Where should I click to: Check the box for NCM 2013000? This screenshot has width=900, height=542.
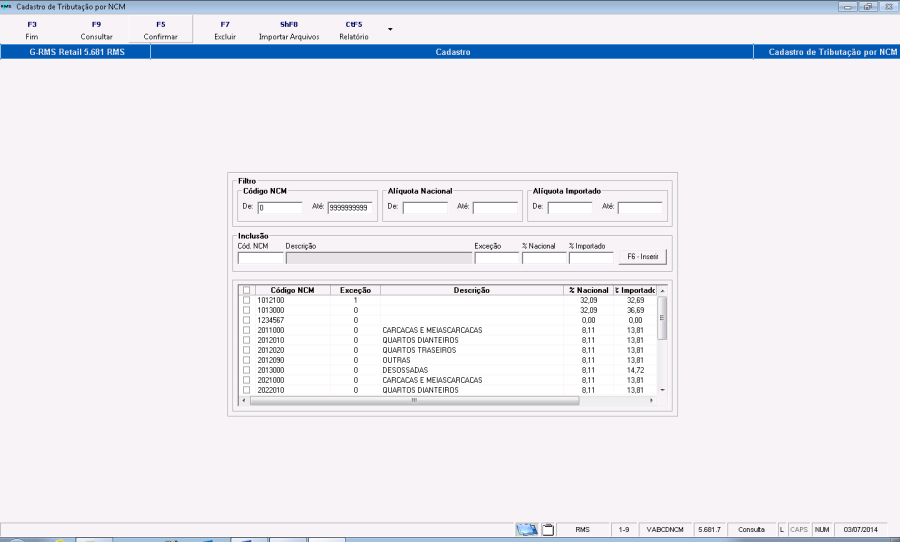click(x=246, y=370)
